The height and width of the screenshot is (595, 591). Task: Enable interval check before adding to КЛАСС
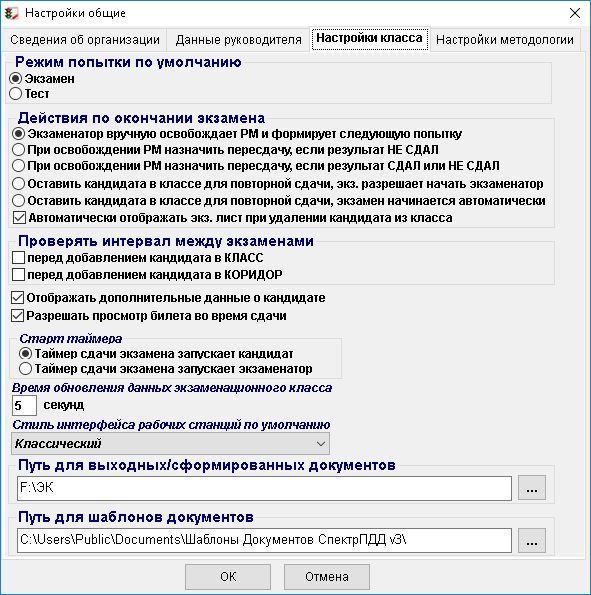(x=138, y=258)
